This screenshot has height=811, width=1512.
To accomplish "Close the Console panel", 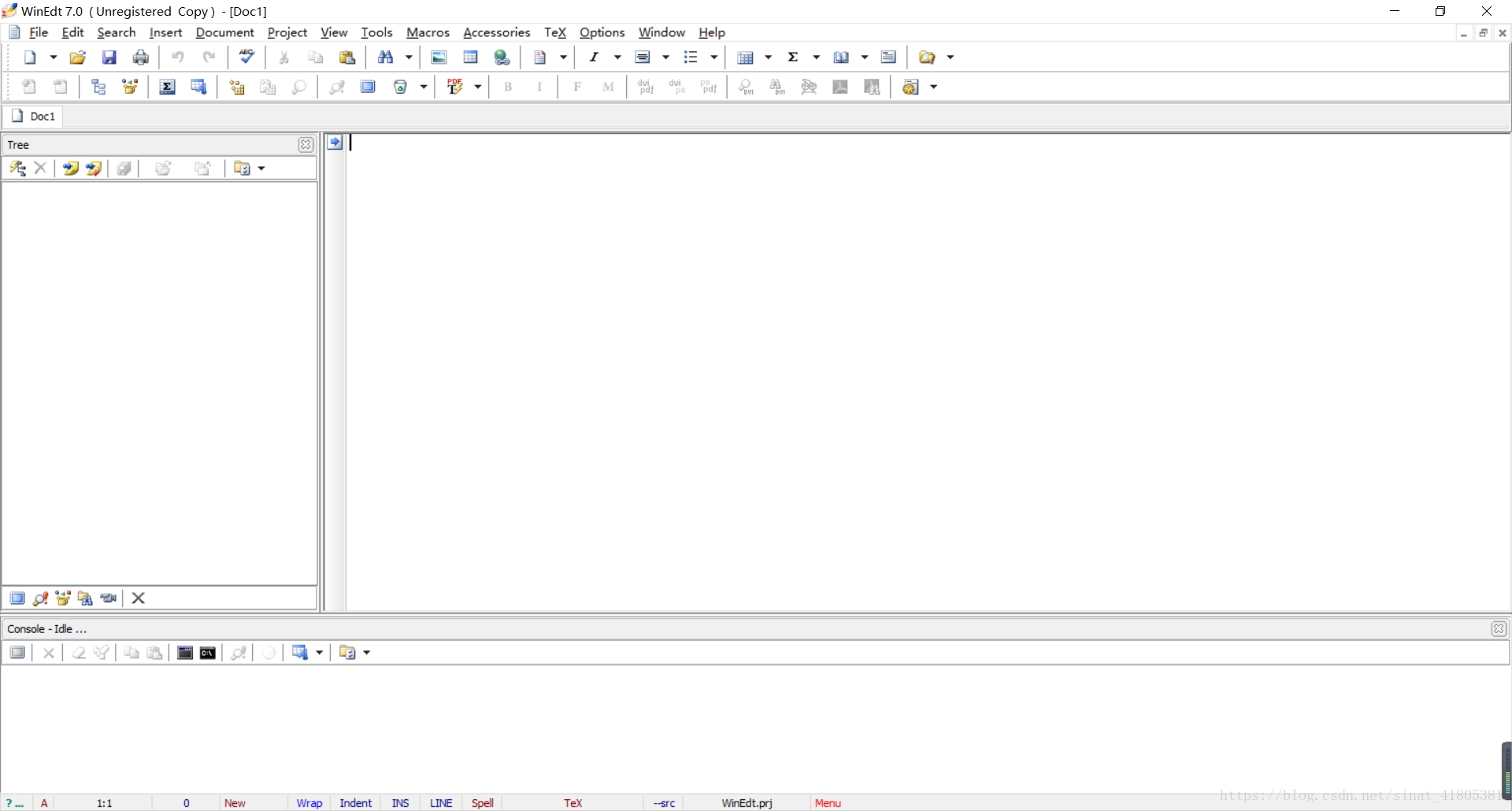I will pyautogui.click(x=1499, y=628).
